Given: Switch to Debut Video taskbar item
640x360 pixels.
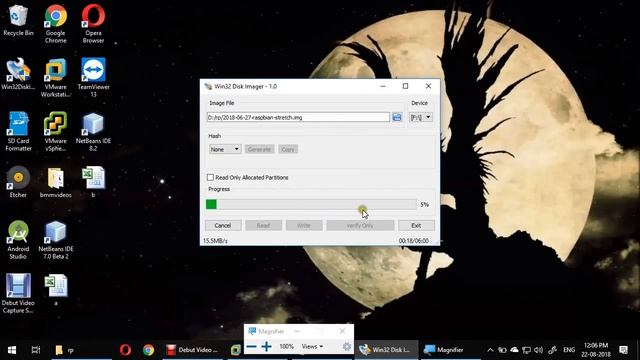Looking at the screenshot, I should [192, 350].
